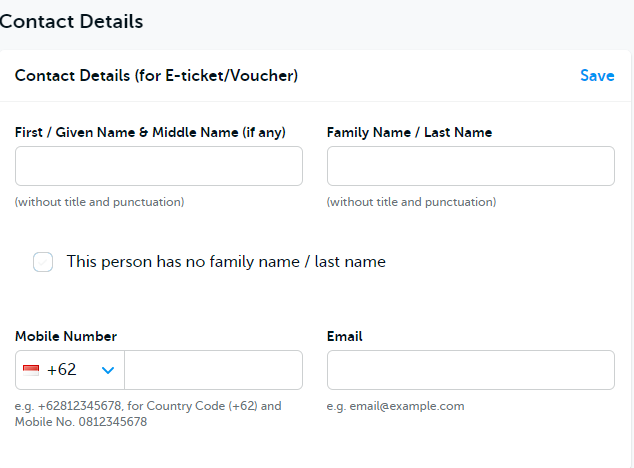Tick the no family name checkbox
The width and height of the screenshot is (634, 468).
[43, 262]
